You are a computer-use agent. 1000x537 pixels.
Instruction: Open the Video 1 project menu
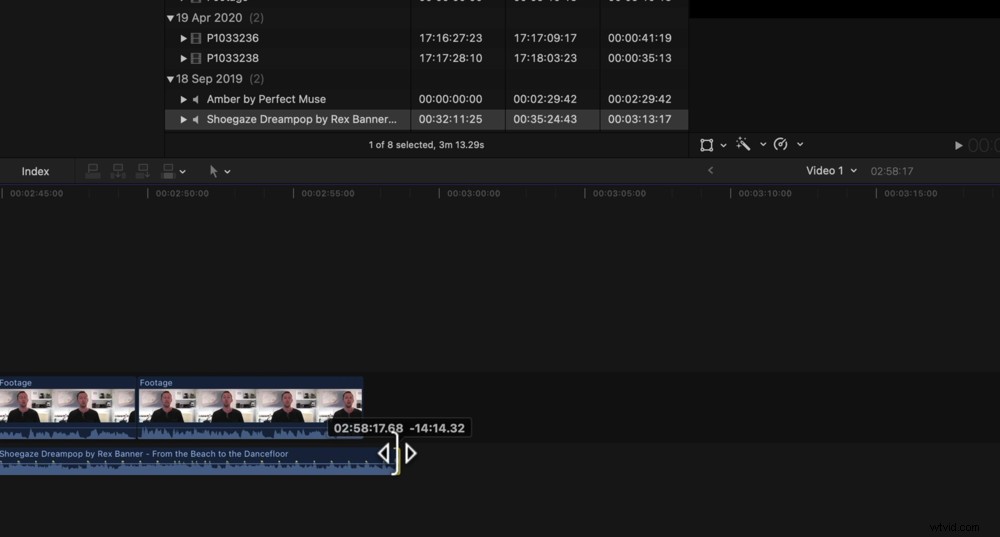click(x=831, y=171)
